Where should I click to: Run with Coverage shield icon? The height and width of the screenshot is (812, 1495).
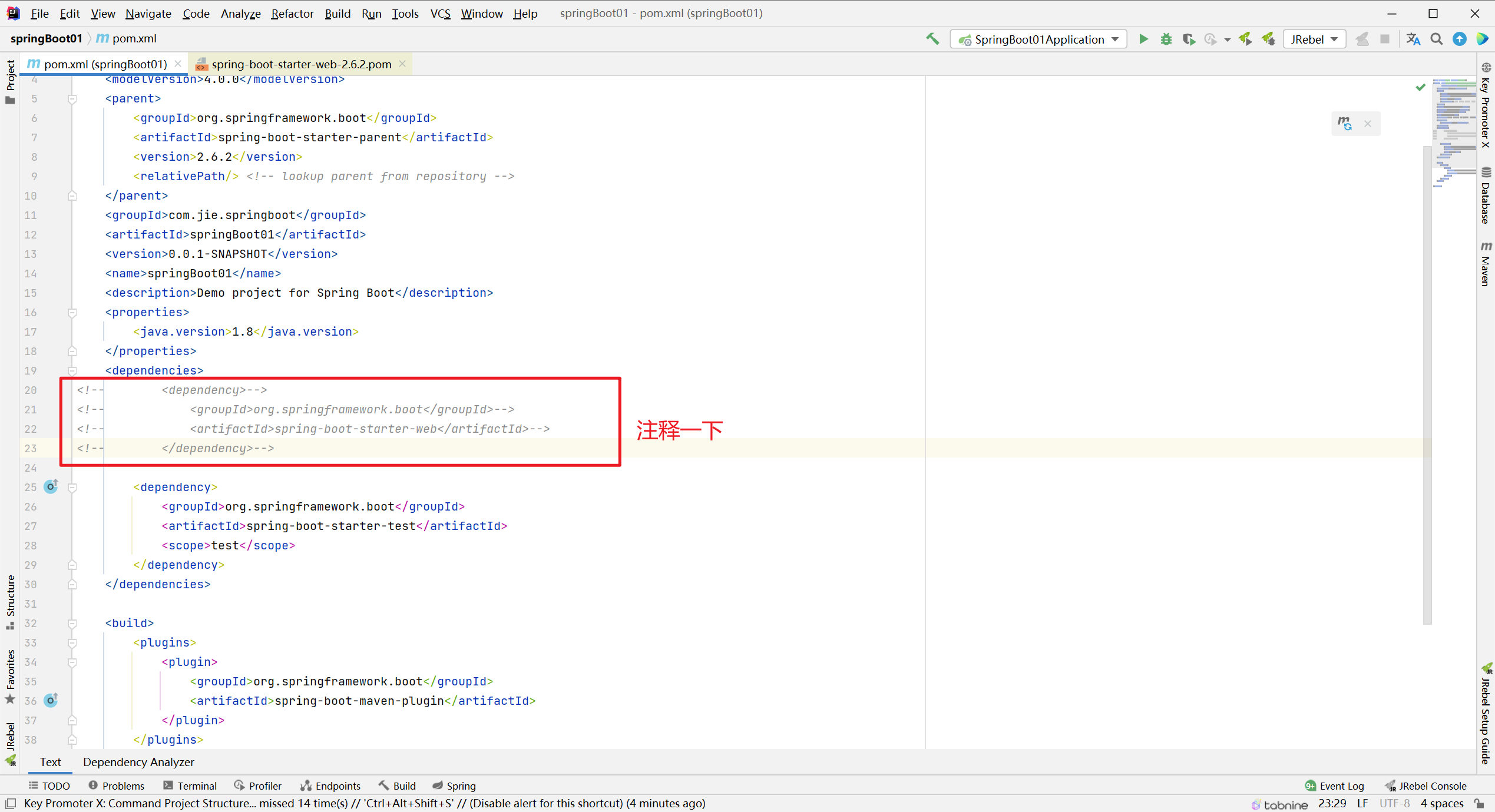[x=1189, y=39]
